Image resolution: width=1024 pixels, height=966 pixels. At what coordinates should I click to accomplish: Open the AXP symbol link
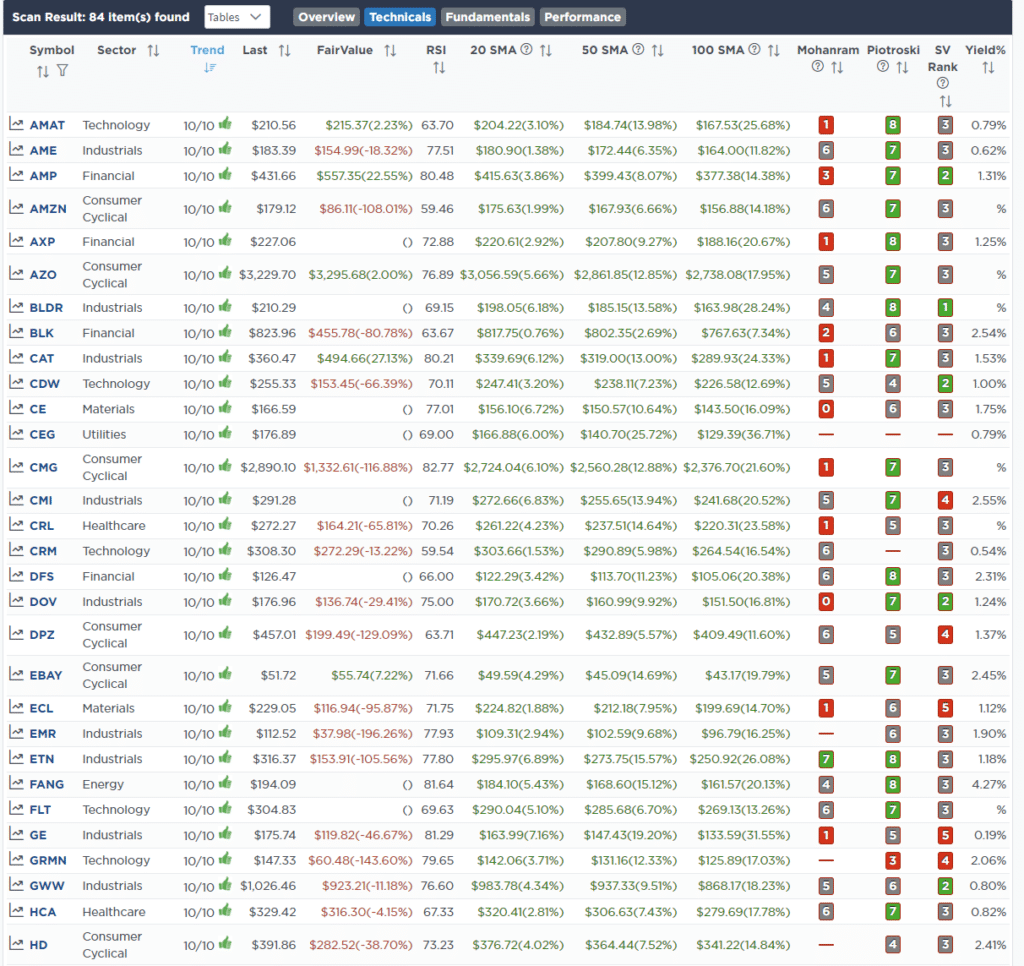(42, 242)
